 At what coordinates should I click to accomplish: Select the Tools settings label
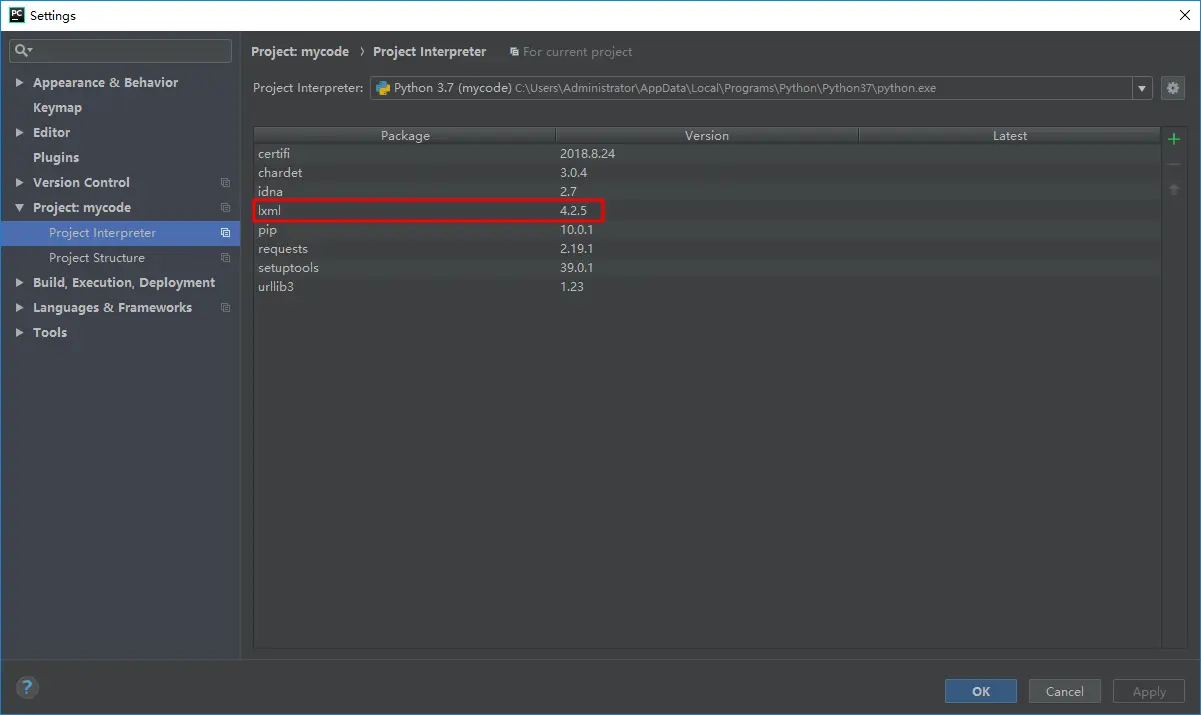coord(50,333)
